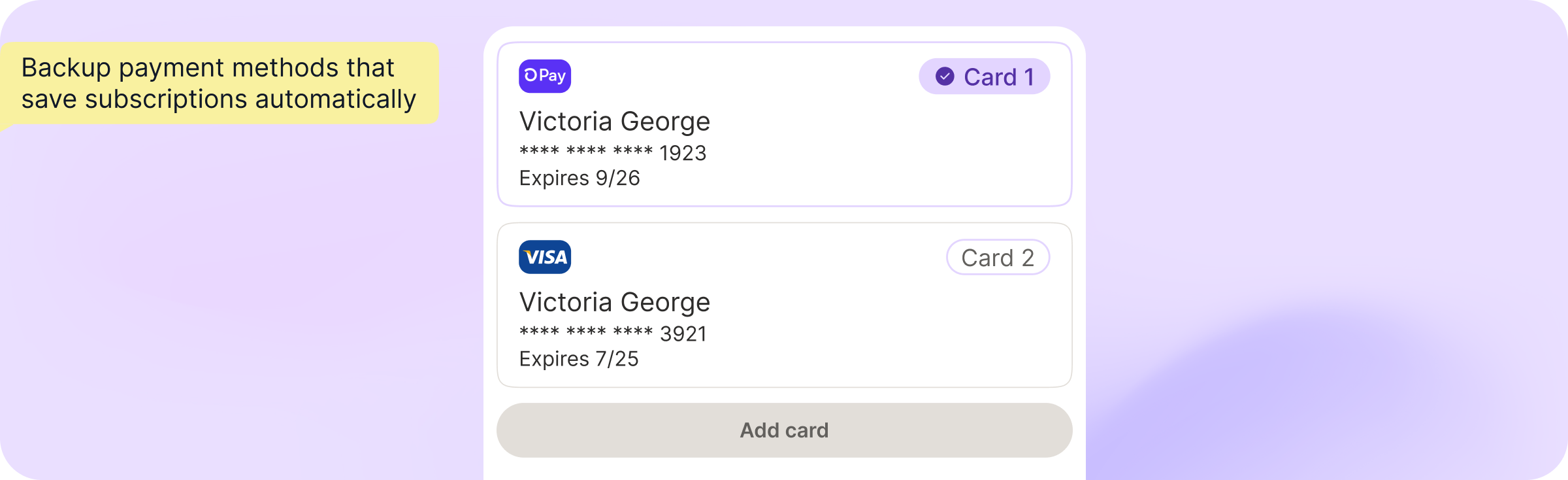Image resolution: width=1568 pixels, height=480 pixels.
Task: Click the VISA card logo
Action: click(545, 257)
